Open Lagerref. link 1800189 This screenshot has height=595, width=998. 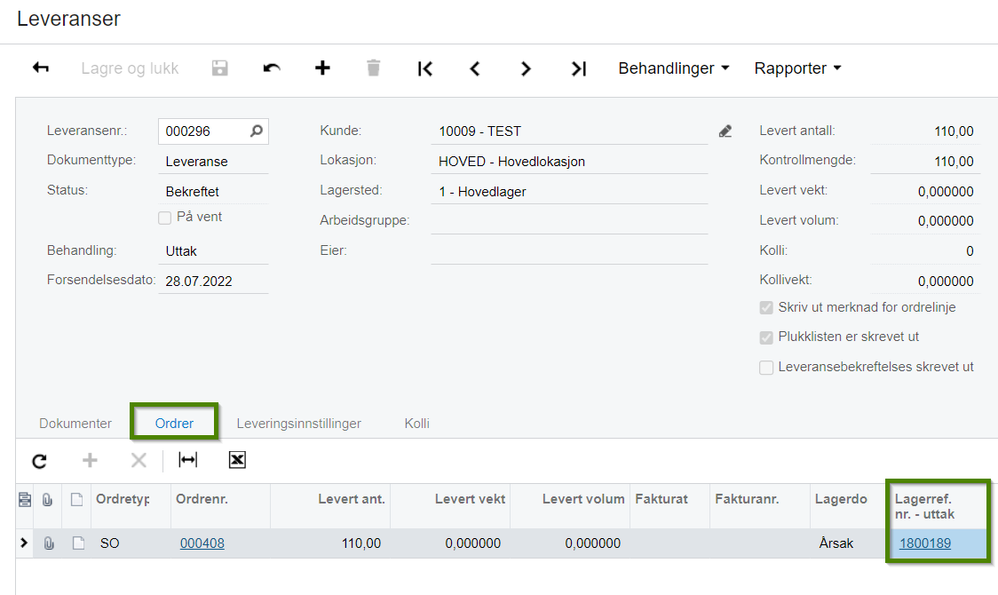925,543
